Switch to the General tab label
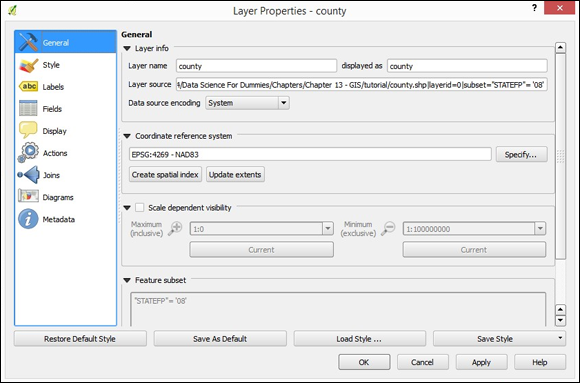Screen dimensions: 580x383 pos(55,43)
